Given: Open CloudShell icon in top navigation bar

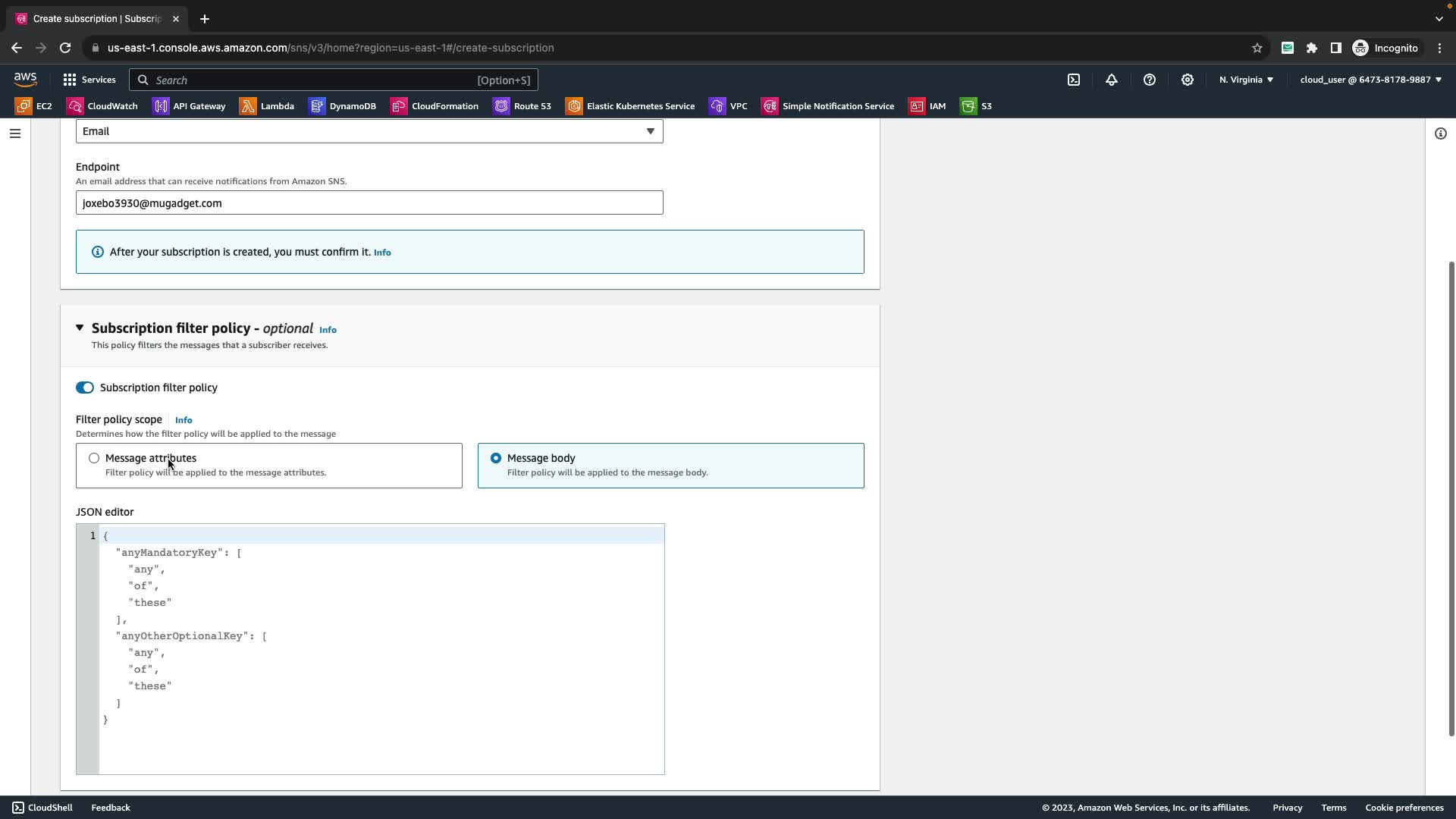Looking at the screenshot, I should pyautogui.click(x=1074, y=80).
